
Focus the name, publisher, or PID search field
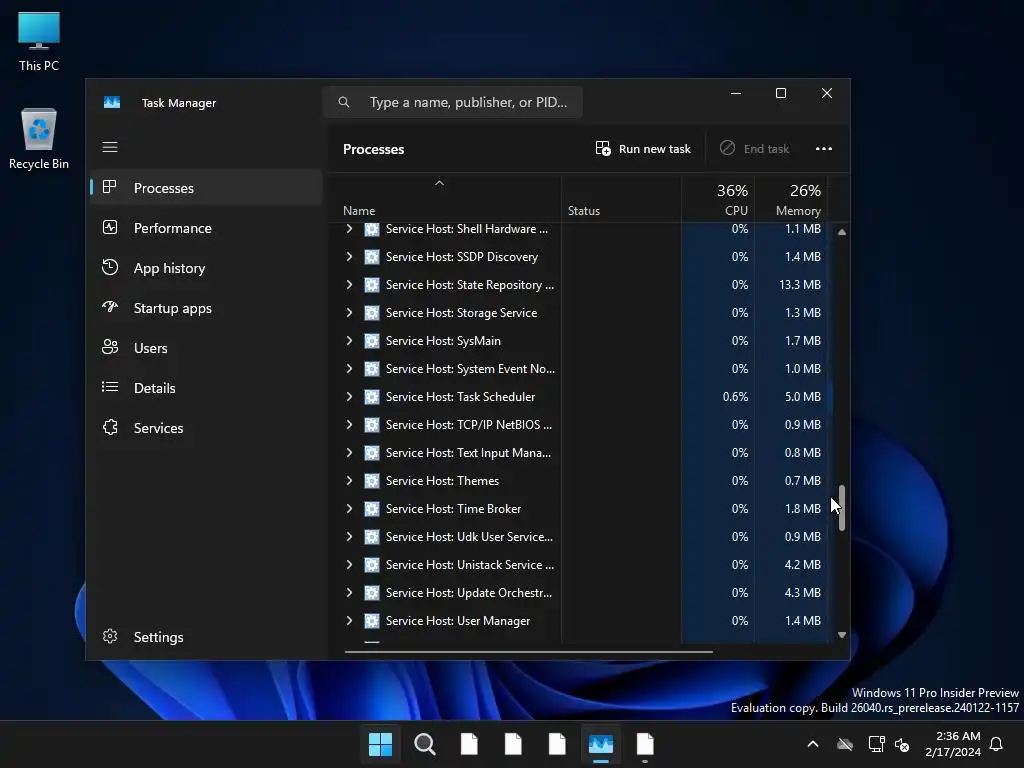point(453,102)
